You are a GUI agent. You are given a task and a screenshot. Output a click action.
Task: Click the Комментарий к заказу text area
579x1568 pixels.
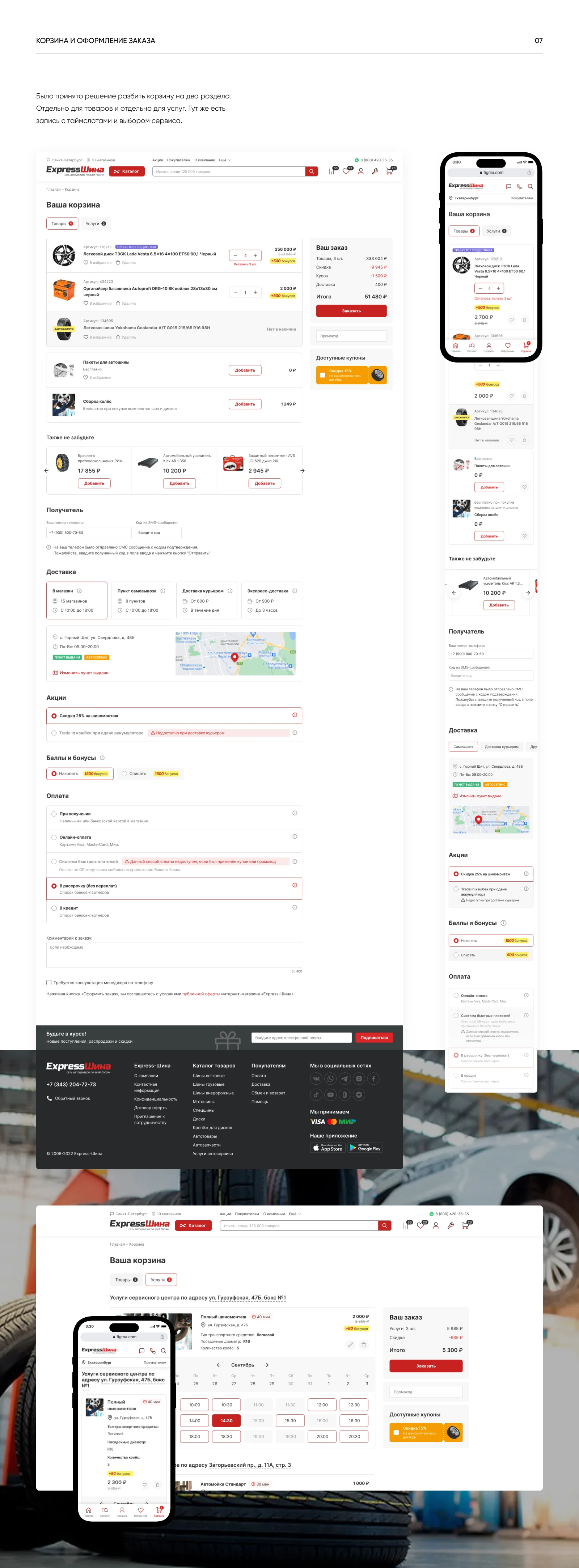[x=174, y=954]
